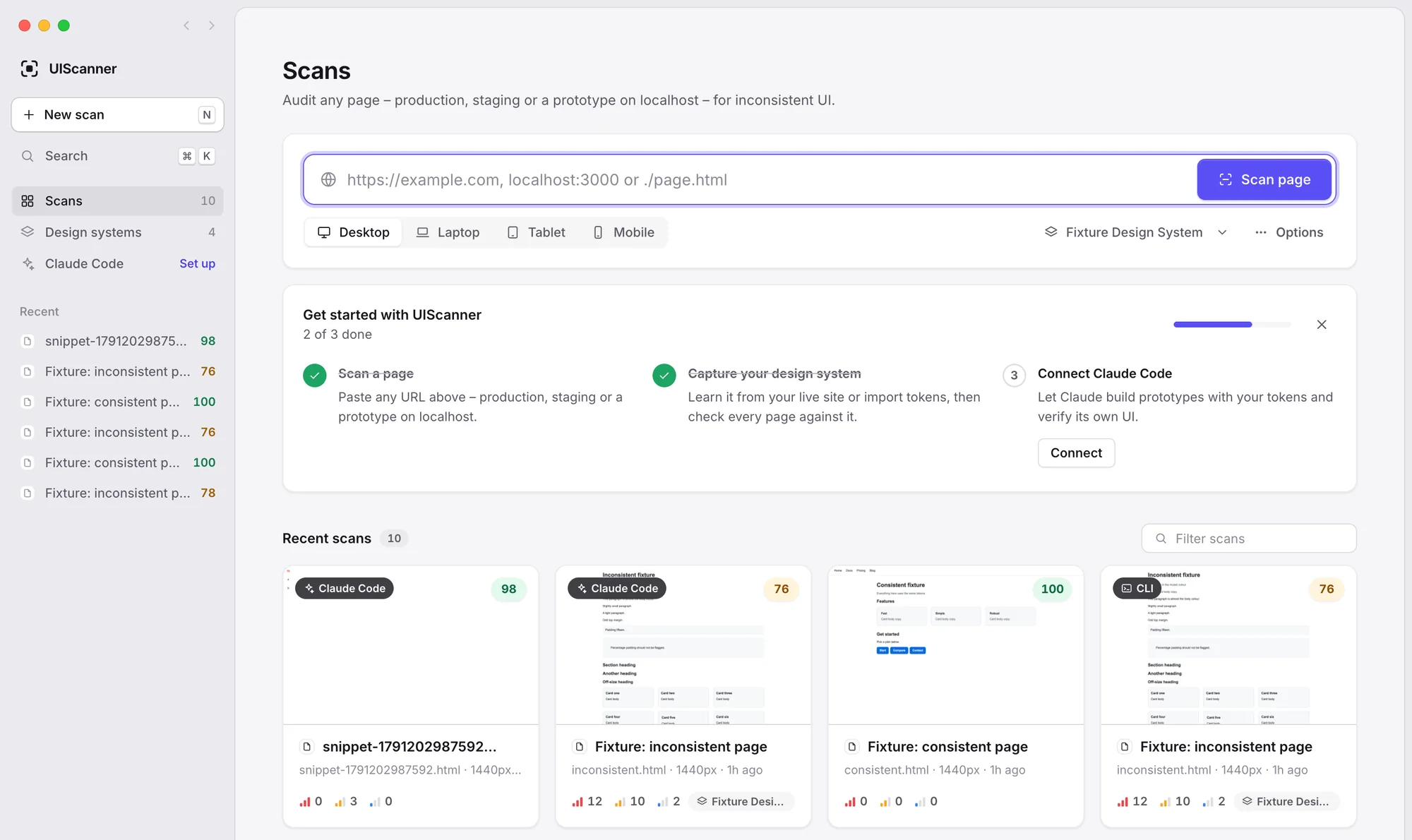This screenshot has width=1412, height=840.
Task: Select the Laptop viewport tab
Action: point(448,232)
